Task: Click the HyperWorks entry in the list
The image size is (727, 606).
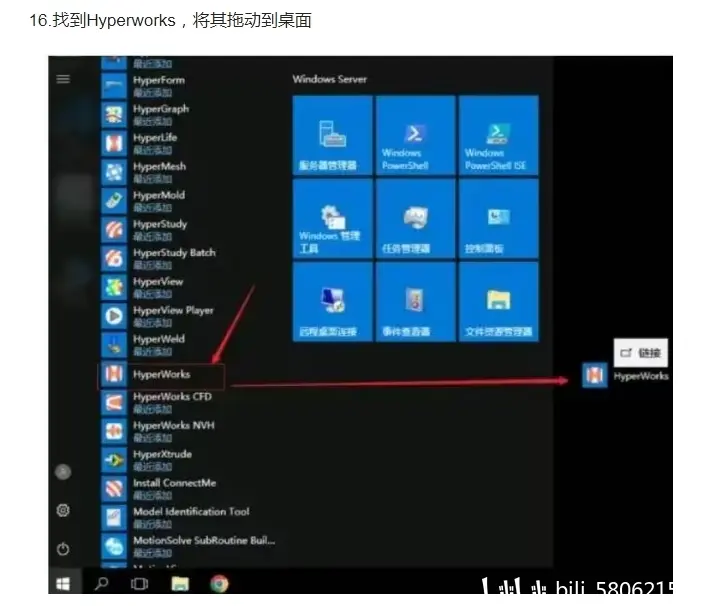Action: coord(161,375)
